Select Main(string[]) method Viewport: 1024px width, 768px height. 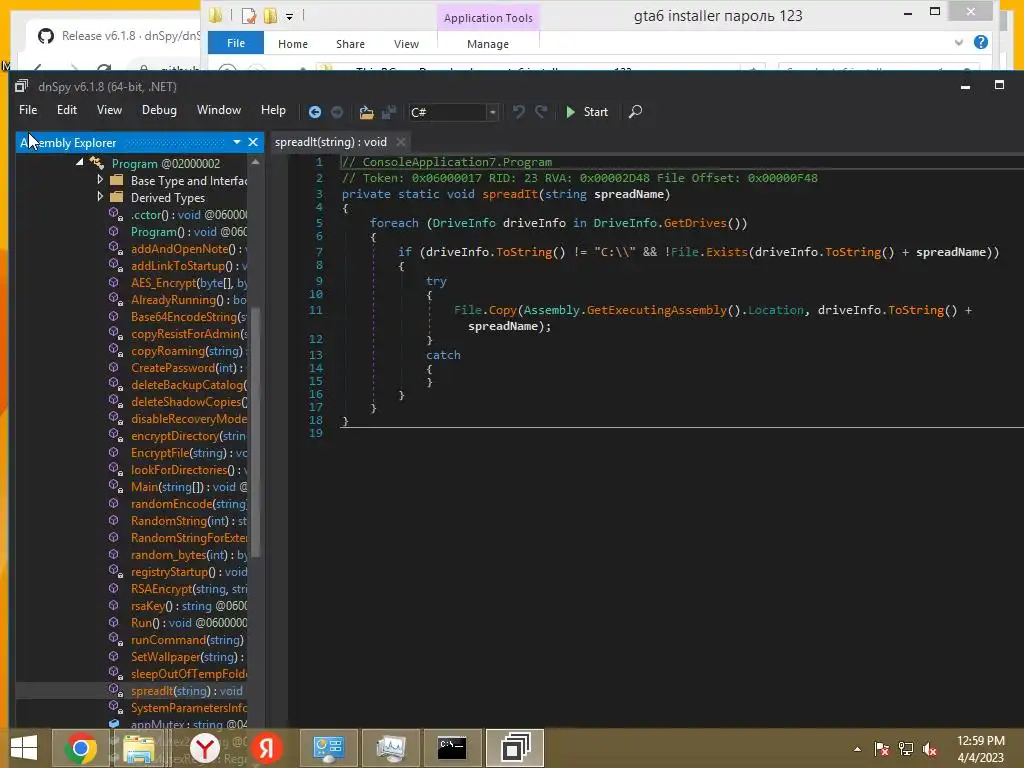[x=189, y=487]
